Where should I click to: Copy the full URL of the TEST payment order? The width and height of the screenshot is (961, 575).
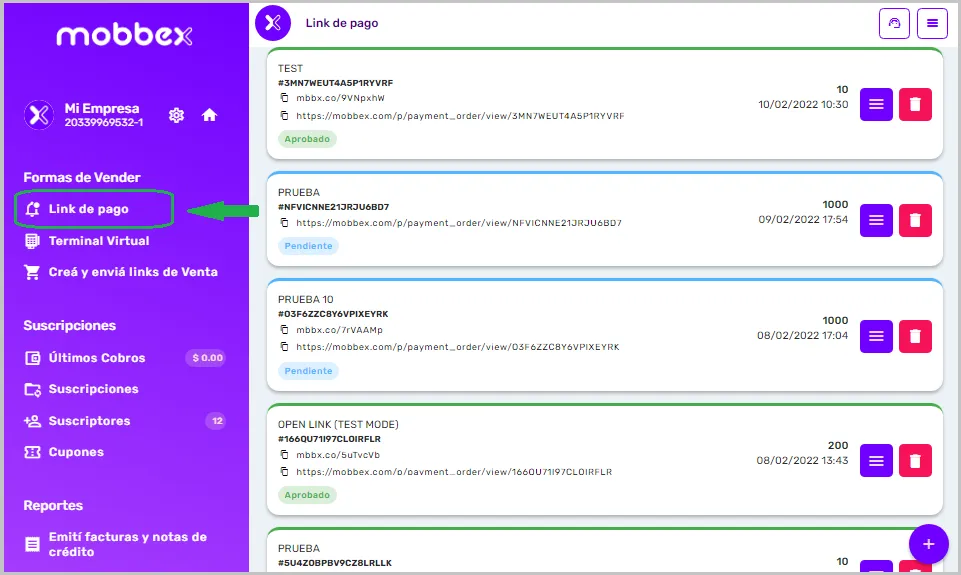tap(284, 116)
